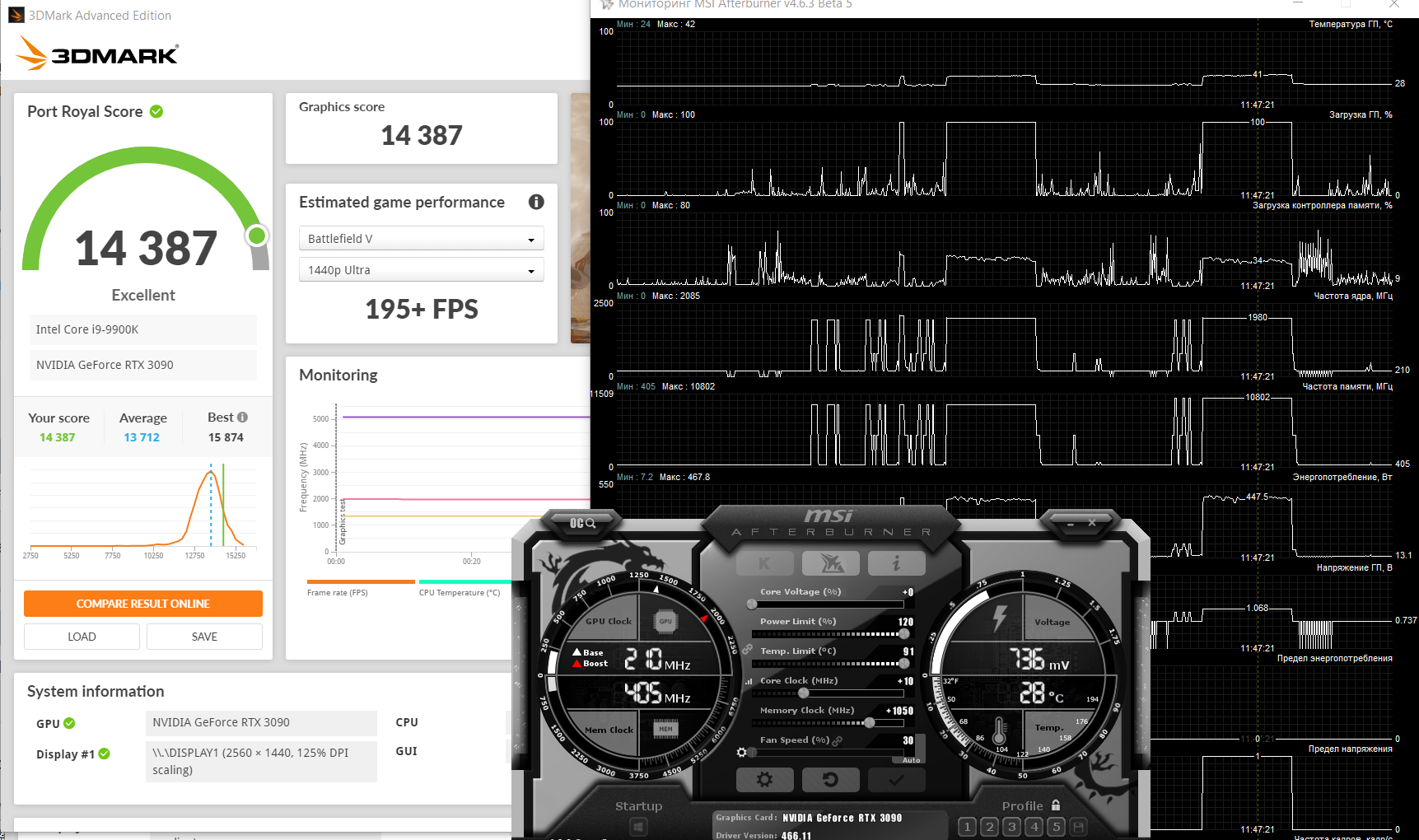Click Compare Result Online button
Image resolution: width=1419 pixels, height=840 pixels.
(143, 604)
